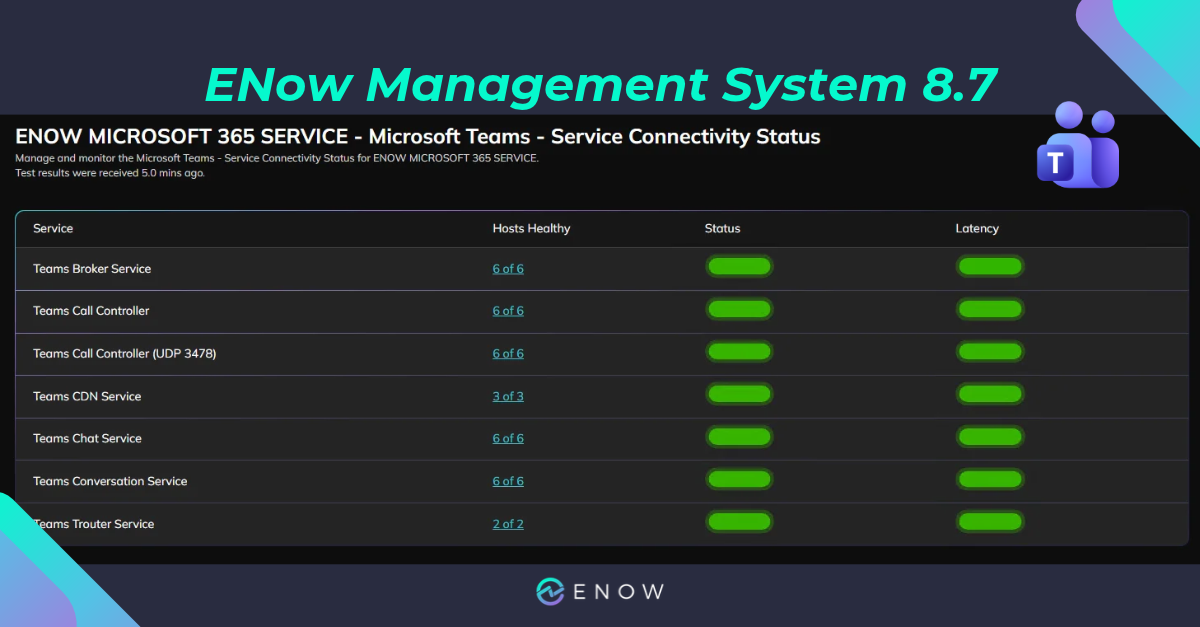Open the 2 of 2 link for Teams Trouter Service

pos(508,524)
